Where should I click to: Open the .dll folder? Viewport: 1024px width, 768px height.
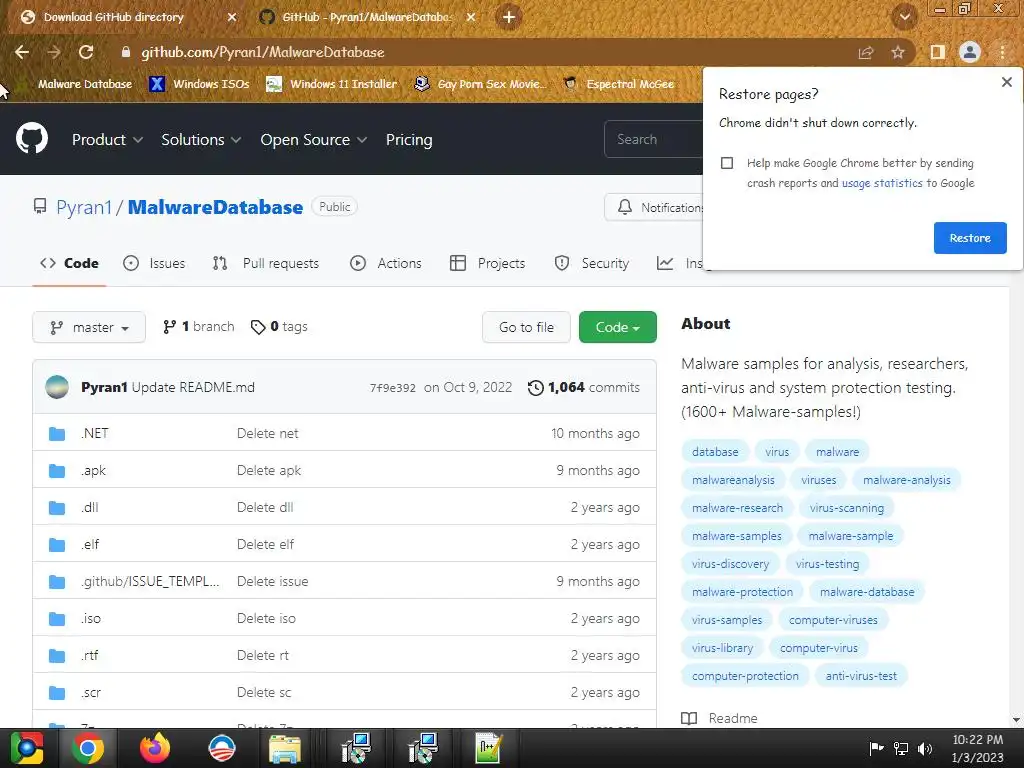[90, 507]
